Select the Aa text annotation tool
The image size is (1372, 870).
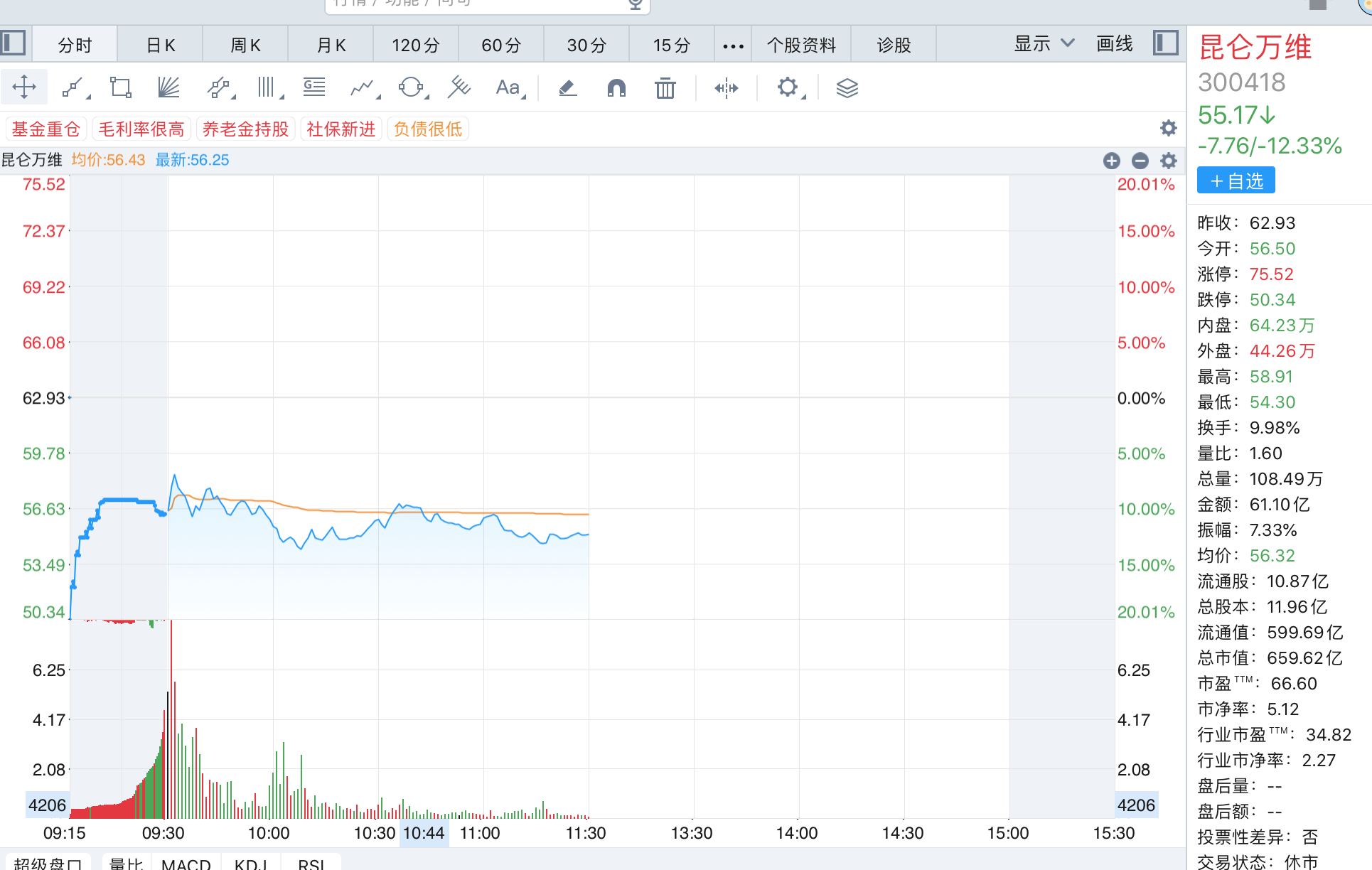click(x=508, y=88)
